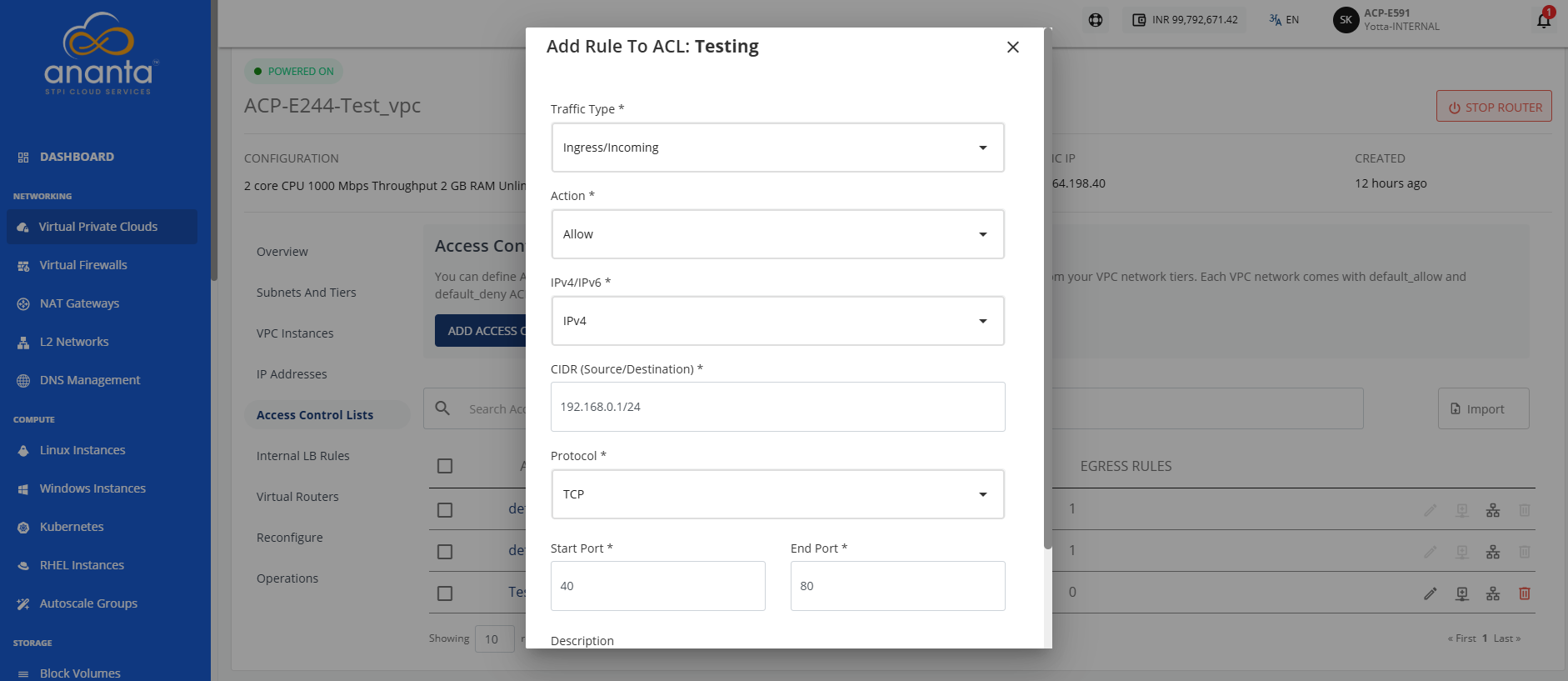Open Linux Instances in sidebar
This screenshot has width=1568, height=681.
[x=82, y=450]
